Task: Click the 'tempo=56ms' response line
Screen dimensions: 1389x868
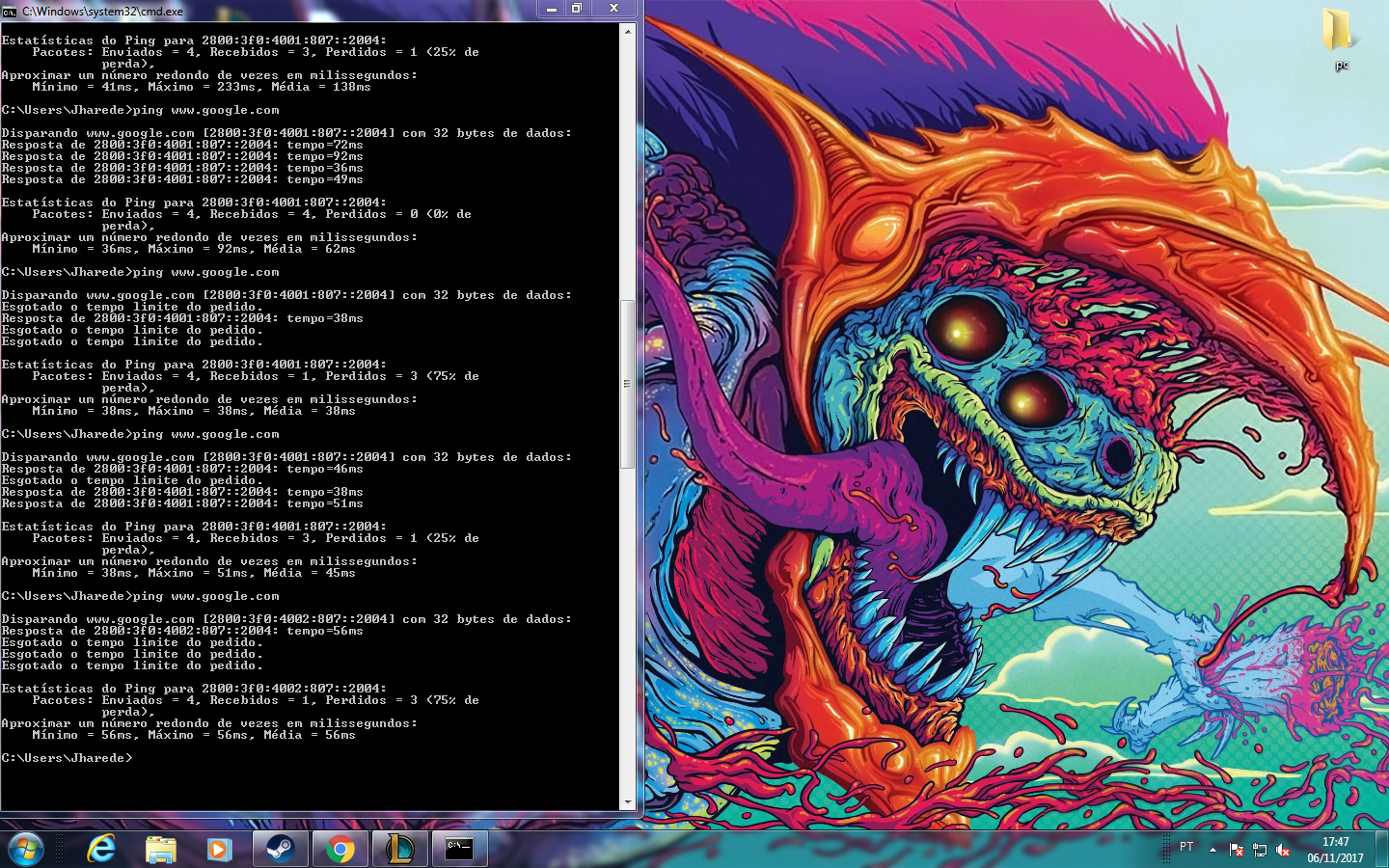Action: tap(182, 631)
